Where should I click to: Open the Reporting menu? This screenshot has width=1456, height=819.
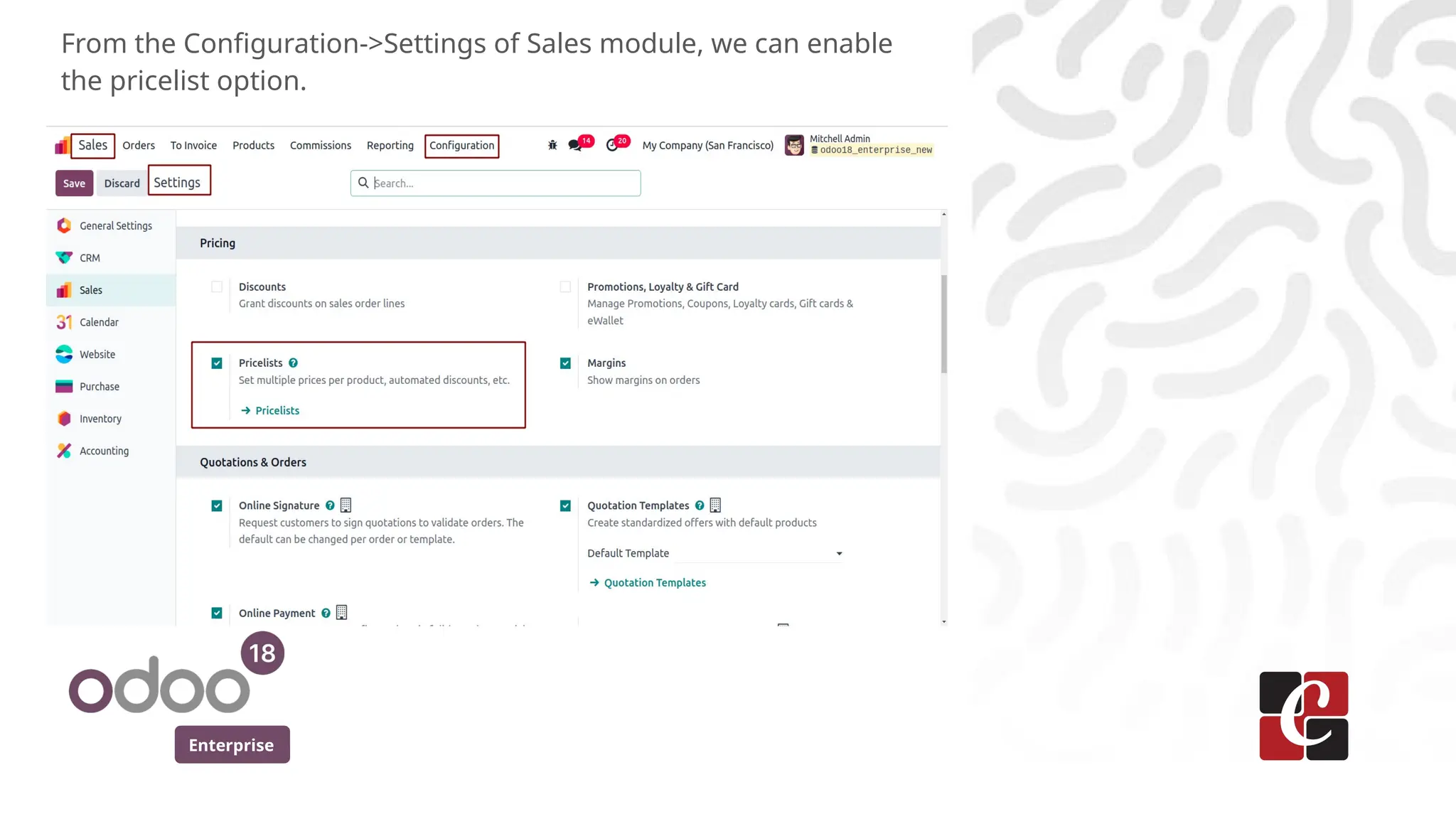pos(390,145)
